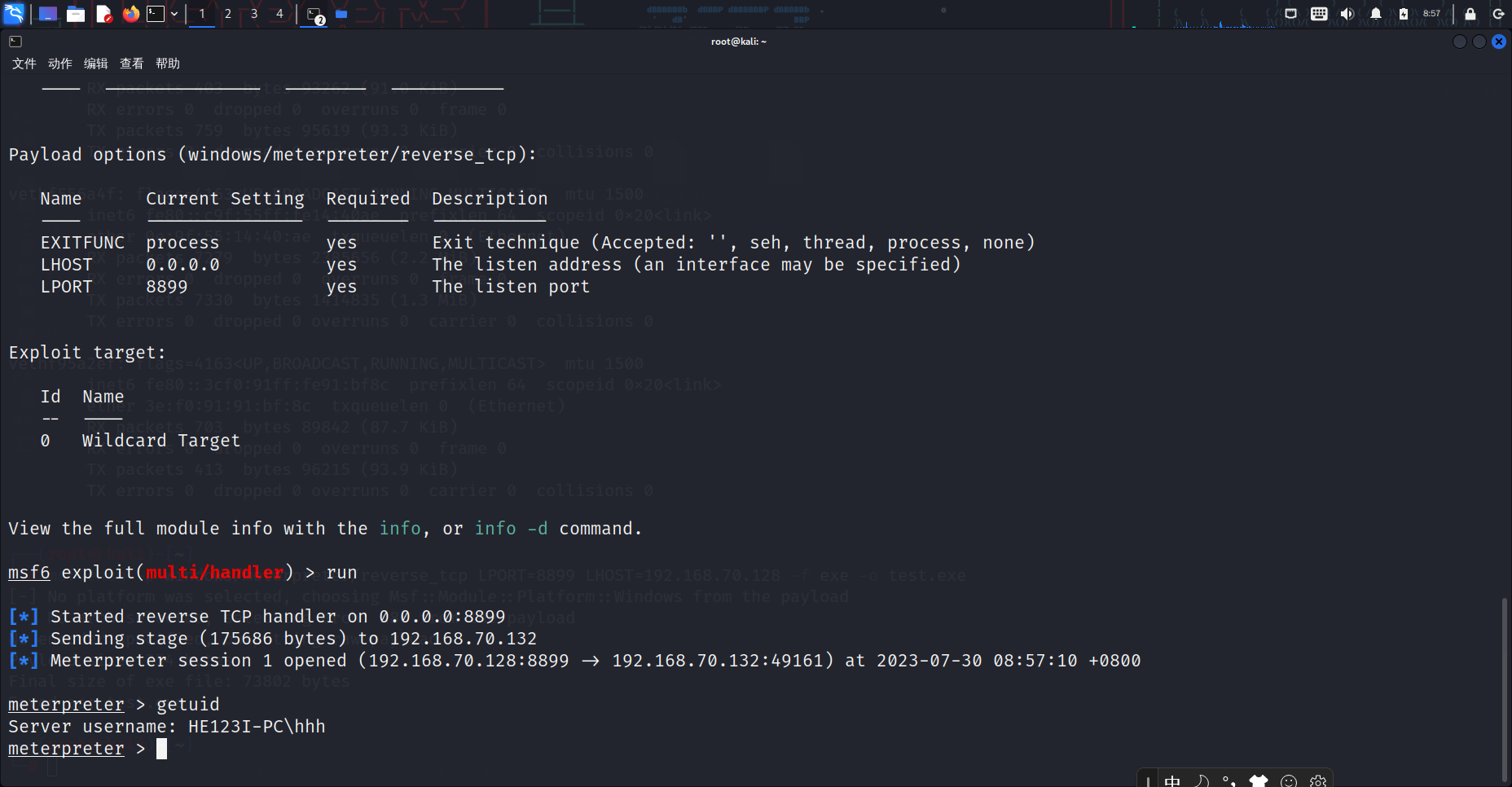Screen dimensions: 1512x787
Task: Toggle Chinese punctuation mode icon
Action: pyautogui.click(x=1229, y=780)
